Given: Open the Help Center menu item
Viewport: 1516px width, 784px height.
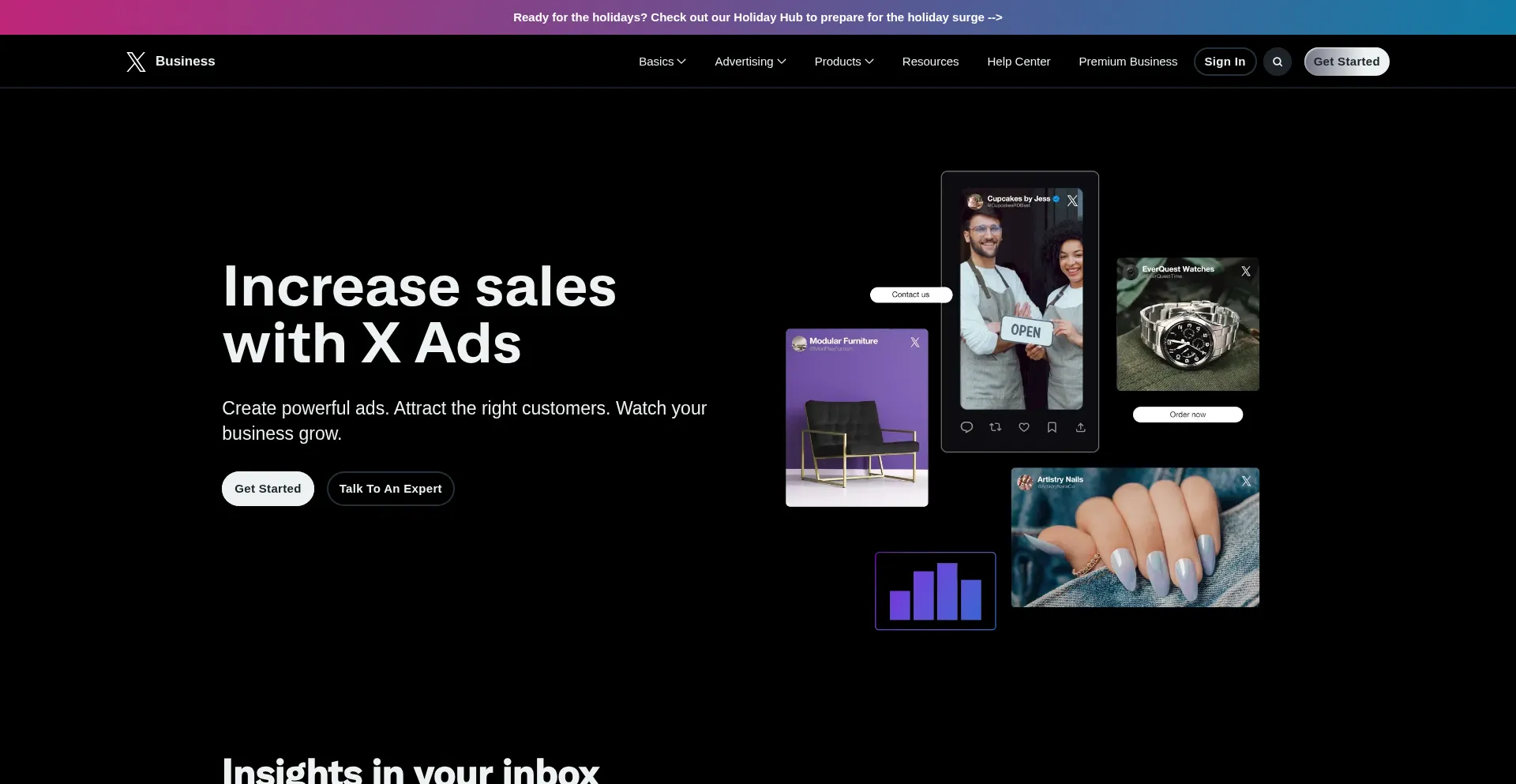Looking at the screenshot, I should tap(1018, 62).
